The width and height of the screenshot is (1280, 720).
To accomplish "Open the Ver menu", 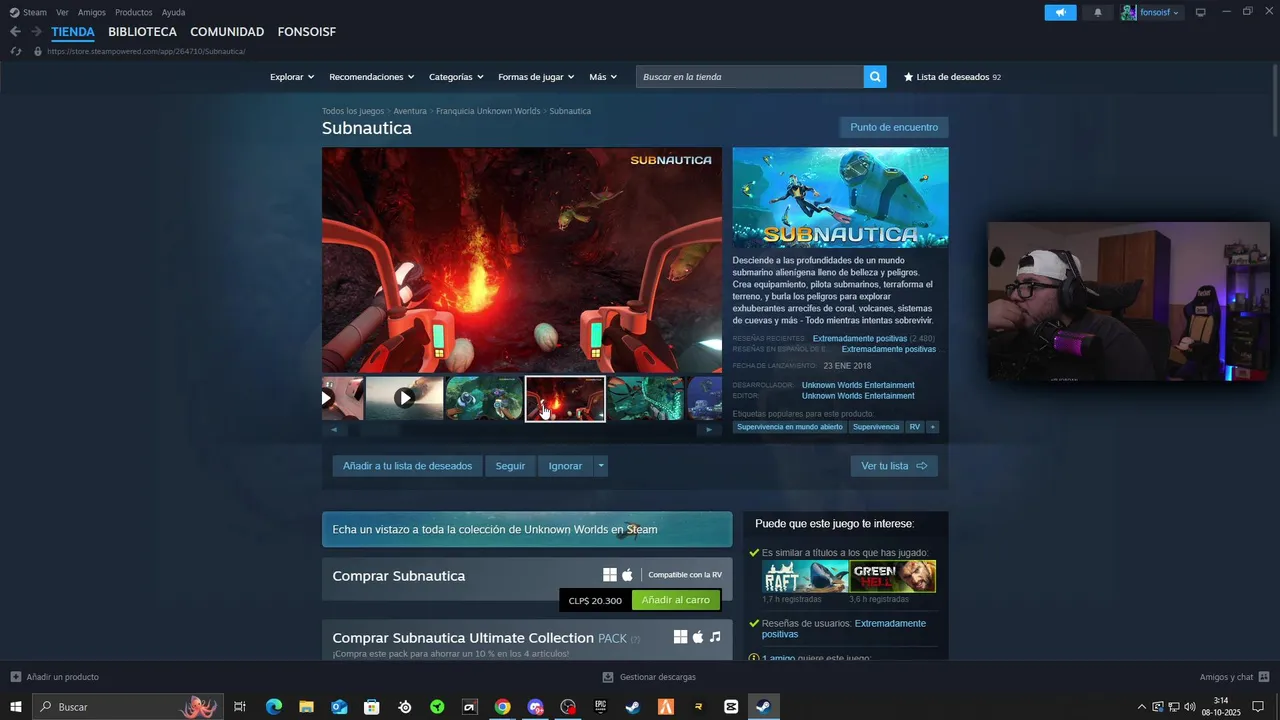I will click(62, 12).
